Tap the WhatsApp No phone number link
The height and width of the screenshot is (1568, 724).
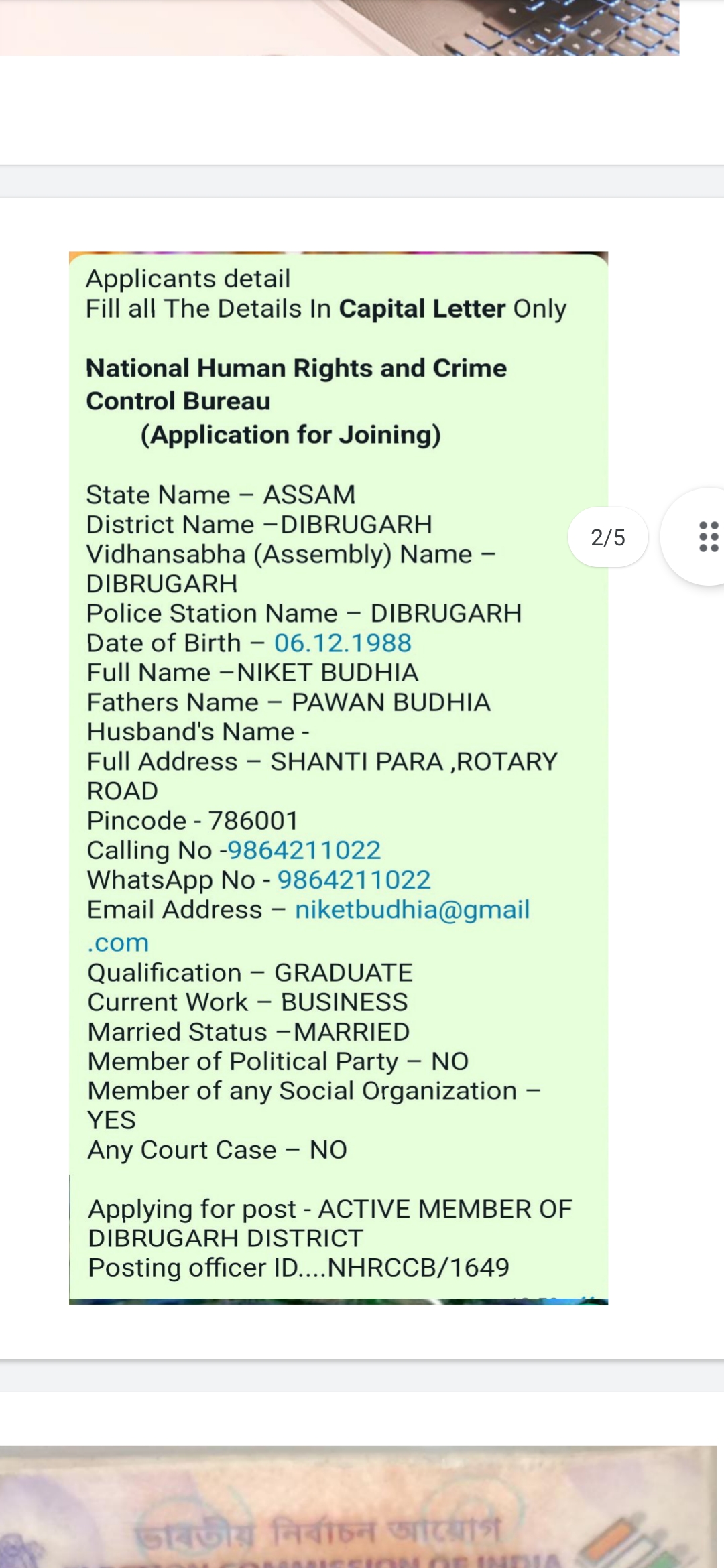click(354, 880)
